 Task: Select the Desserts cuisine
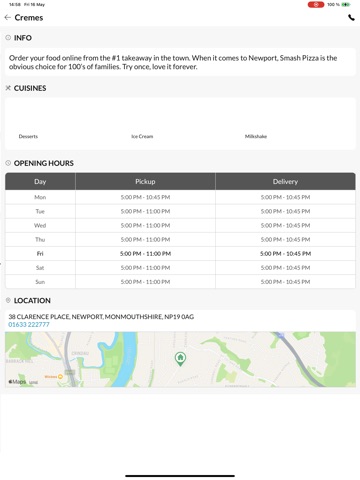[28, 136]
